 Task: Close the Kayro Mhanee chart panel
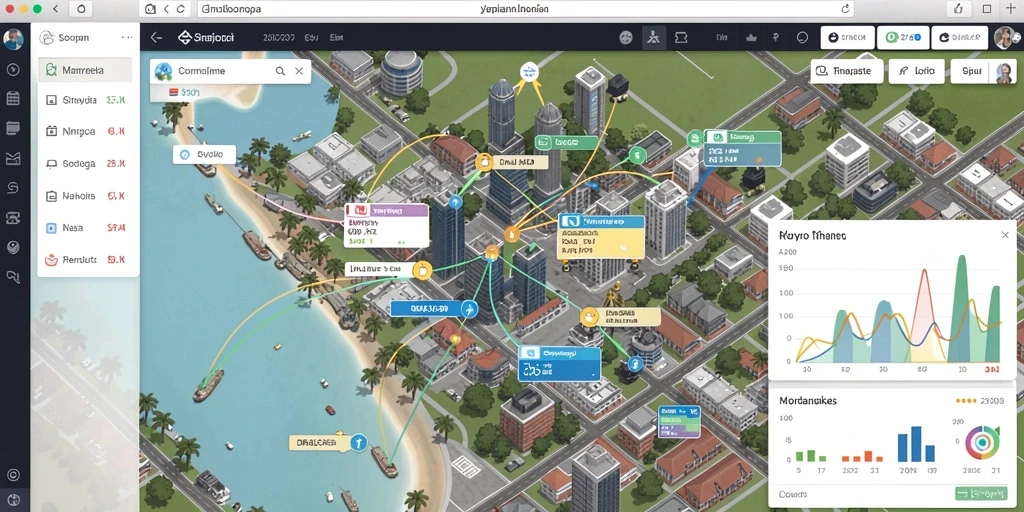coord(1005,235)
